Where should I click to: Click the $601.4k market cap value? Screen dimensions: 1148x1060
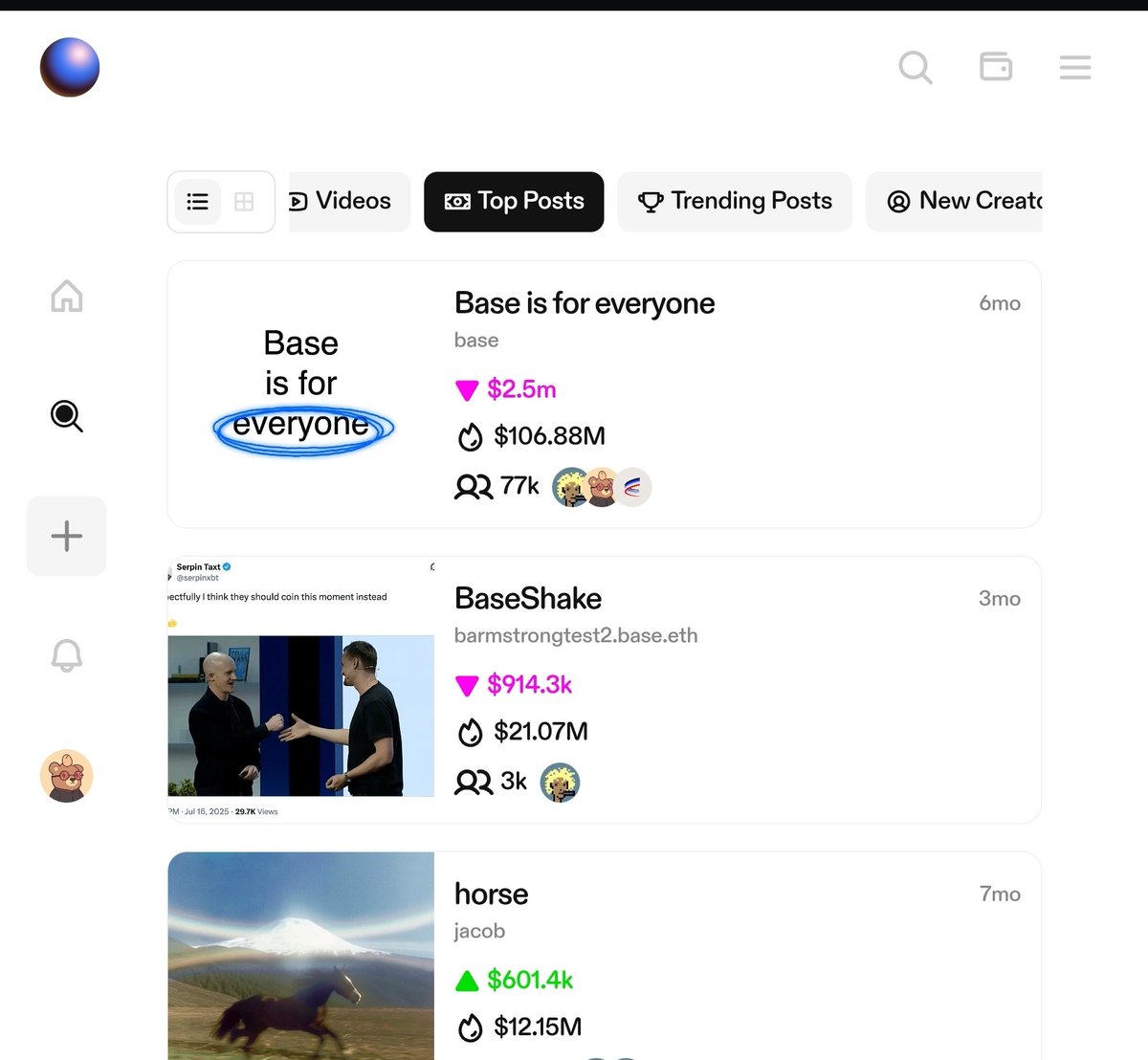click(530, 981)
